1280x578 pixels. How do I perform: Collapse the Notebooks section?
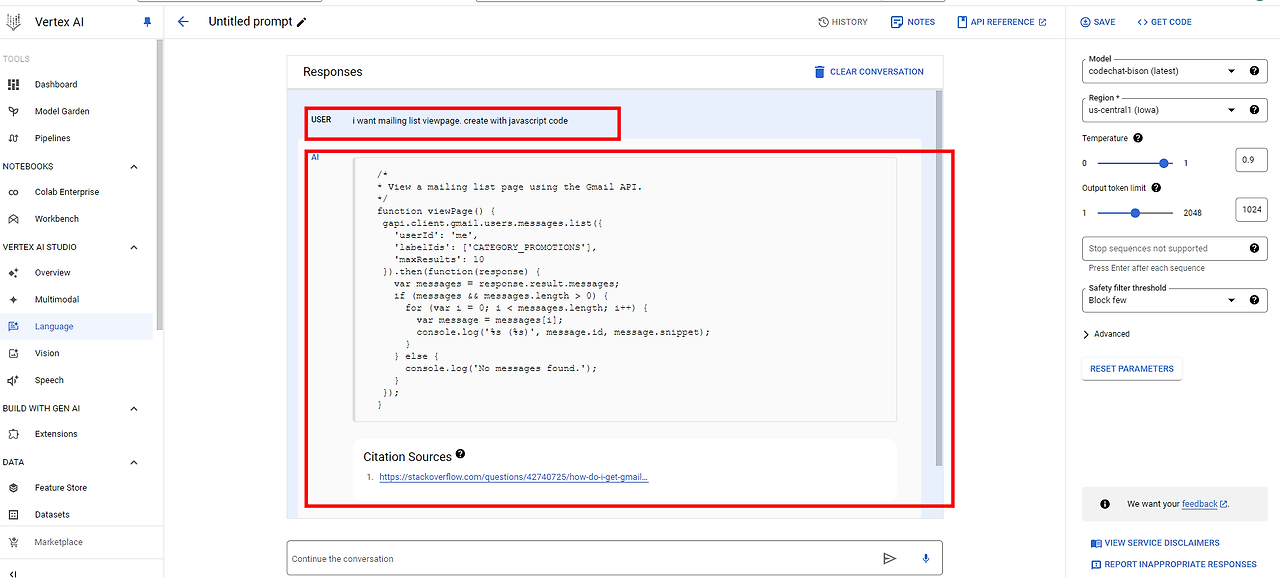click(x=134, y=167)
